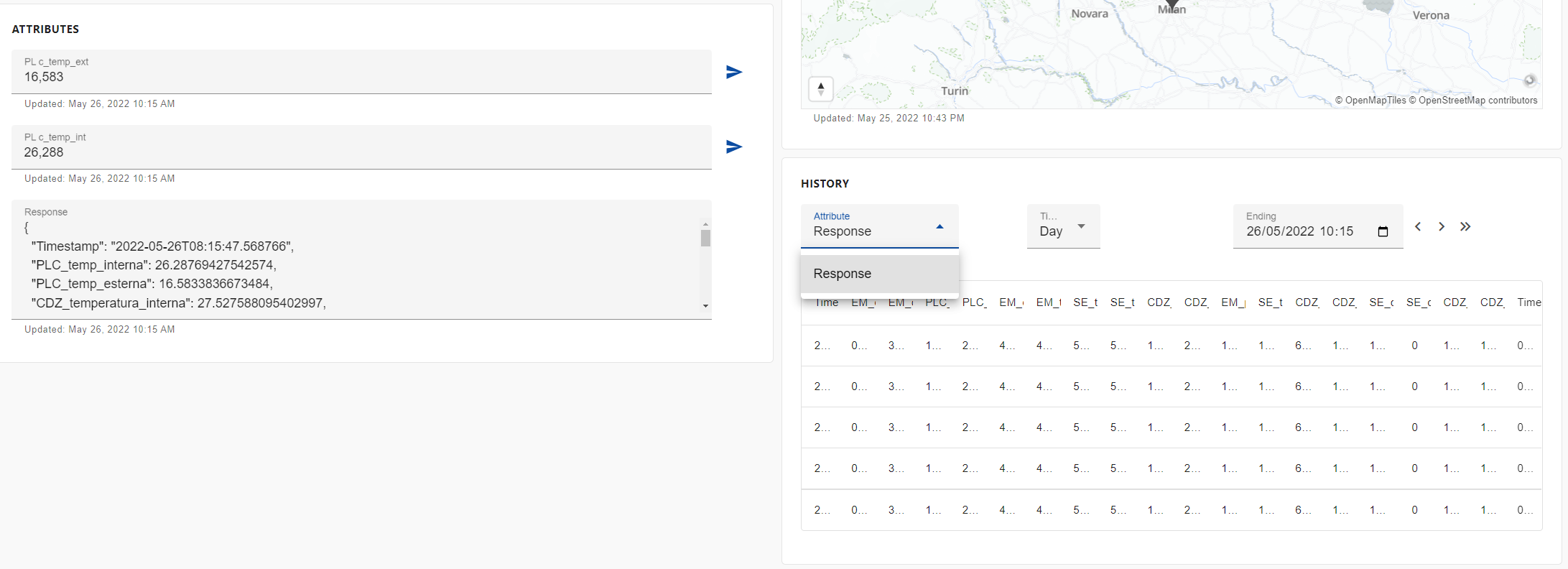1568x569 pixels.
Task: Click the Milan marker on the map
Action: coord(1172,6)
